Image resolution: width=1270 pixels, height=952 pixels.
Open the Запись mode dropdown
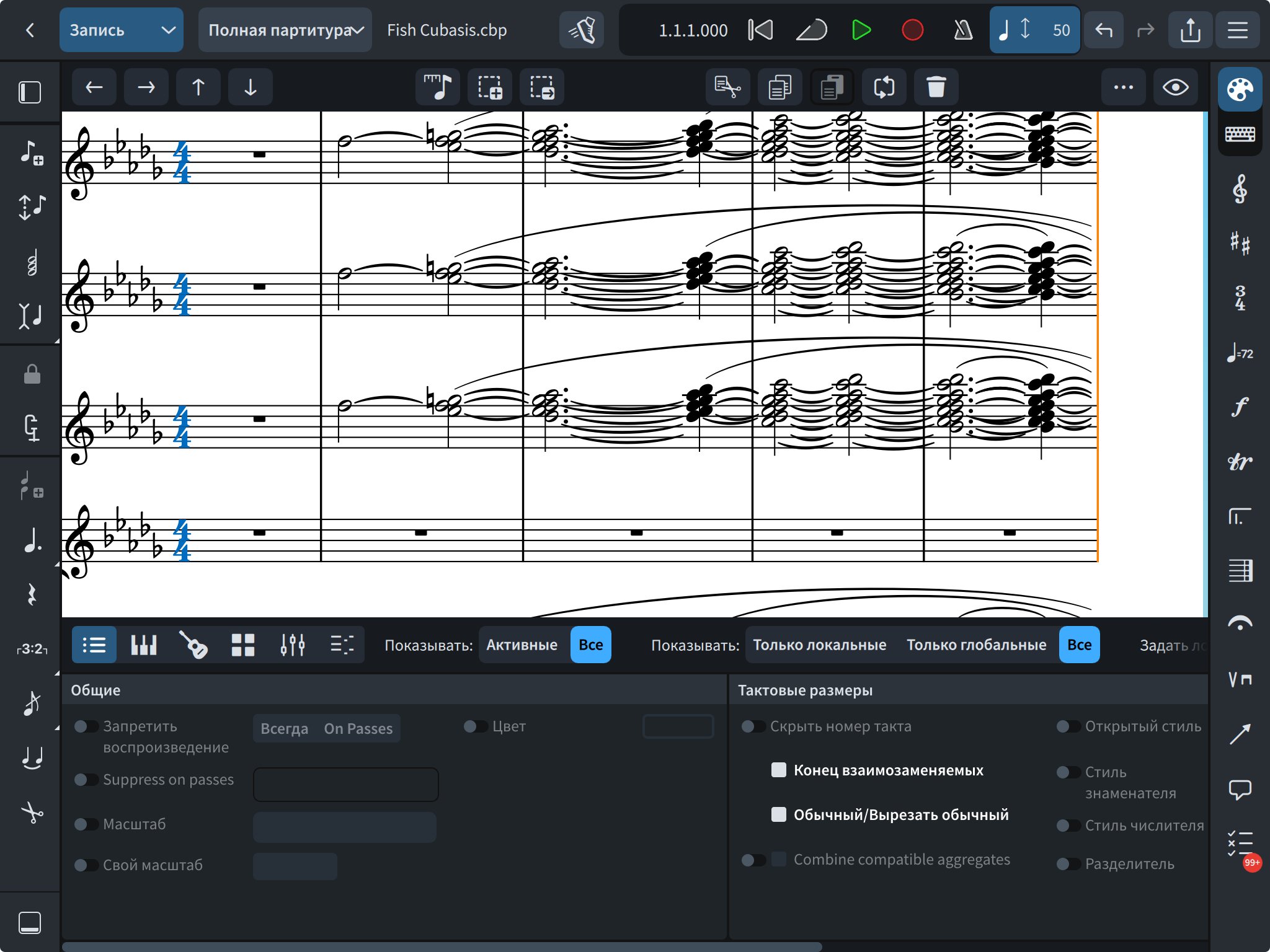122,30
